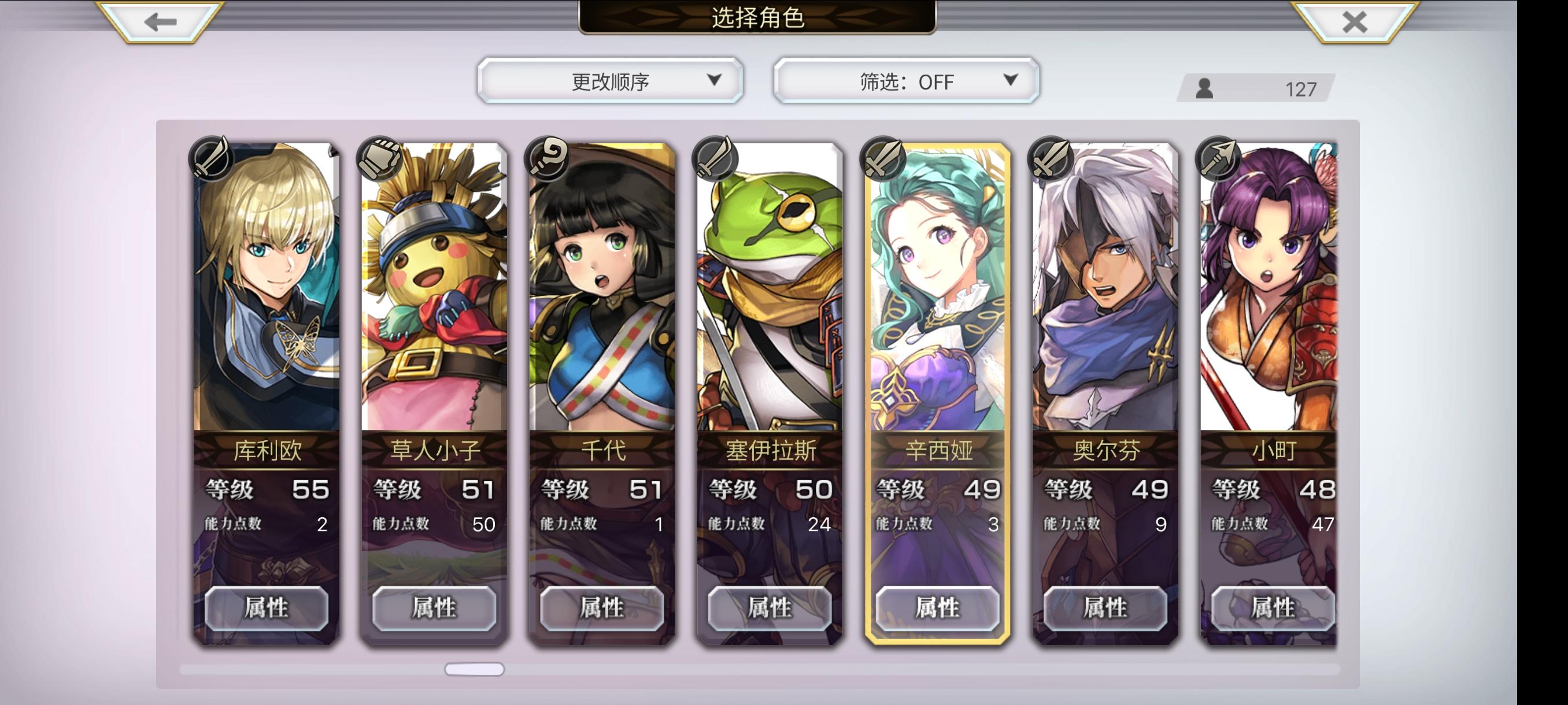Select the frog character 塞伊拉斯 portrait

770,287
